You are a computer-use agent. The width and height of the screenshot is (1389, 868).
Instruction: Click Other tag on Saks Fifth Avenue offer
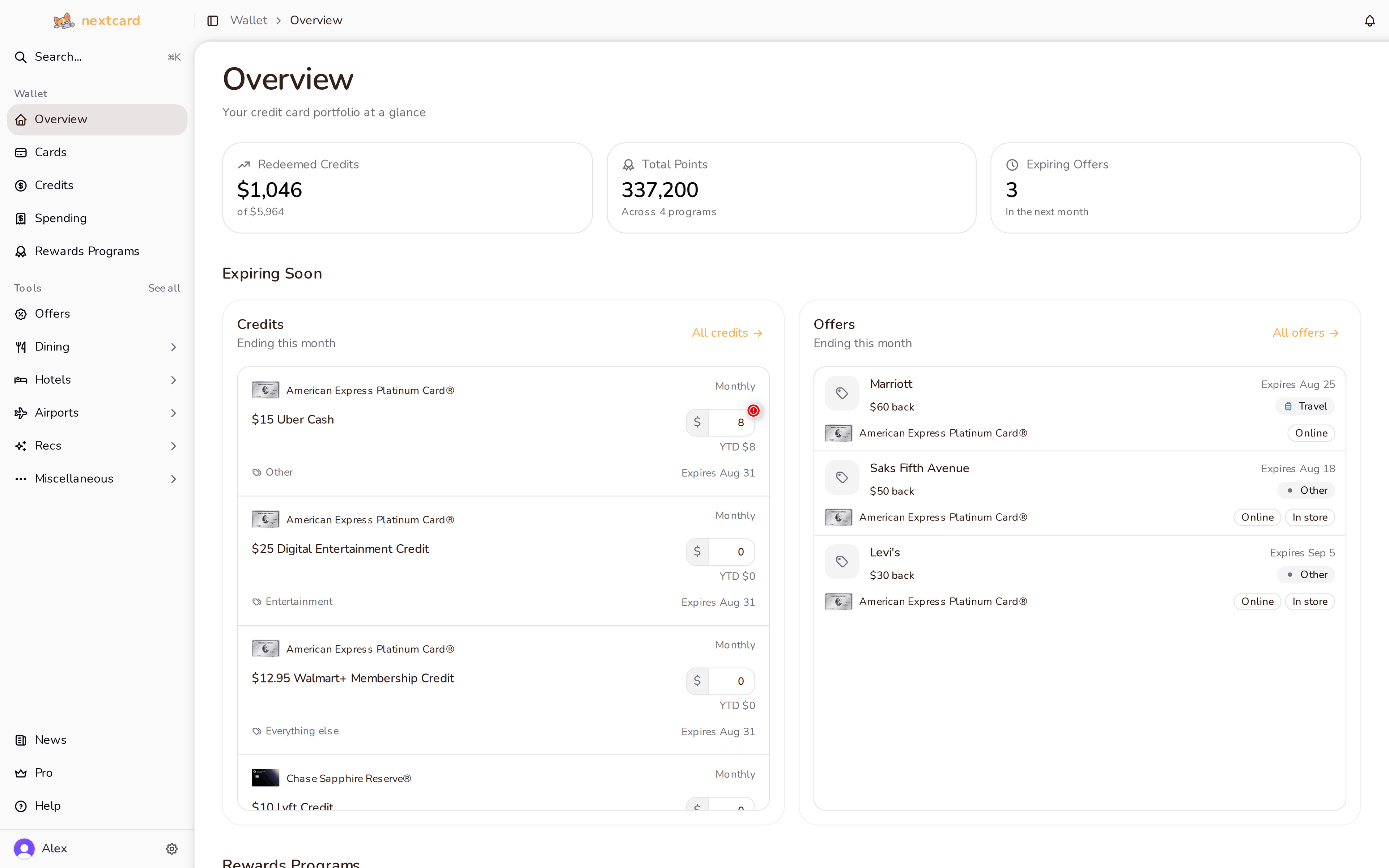point(1306,490)
